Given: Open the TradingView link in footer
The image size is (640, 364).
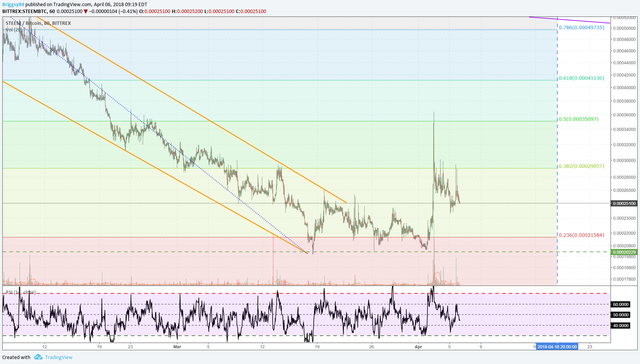Looking at the screenshot, I should [x=58, y=357].
